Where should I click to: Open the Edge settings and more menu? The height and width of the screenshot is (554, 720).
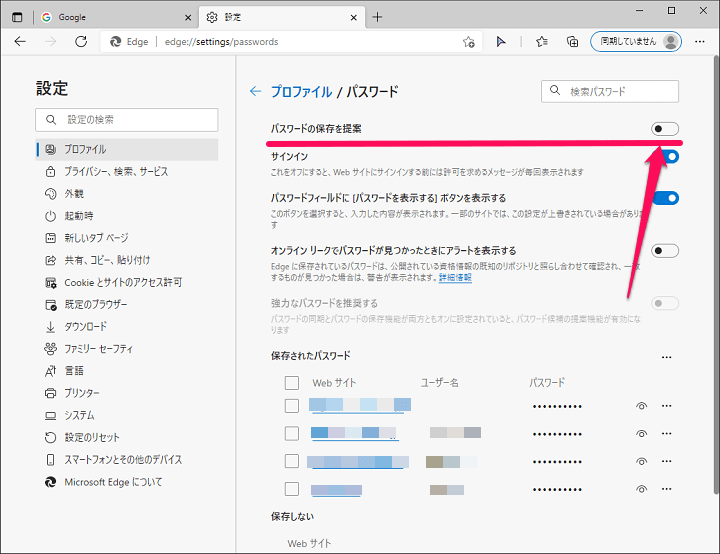[700, 42]
